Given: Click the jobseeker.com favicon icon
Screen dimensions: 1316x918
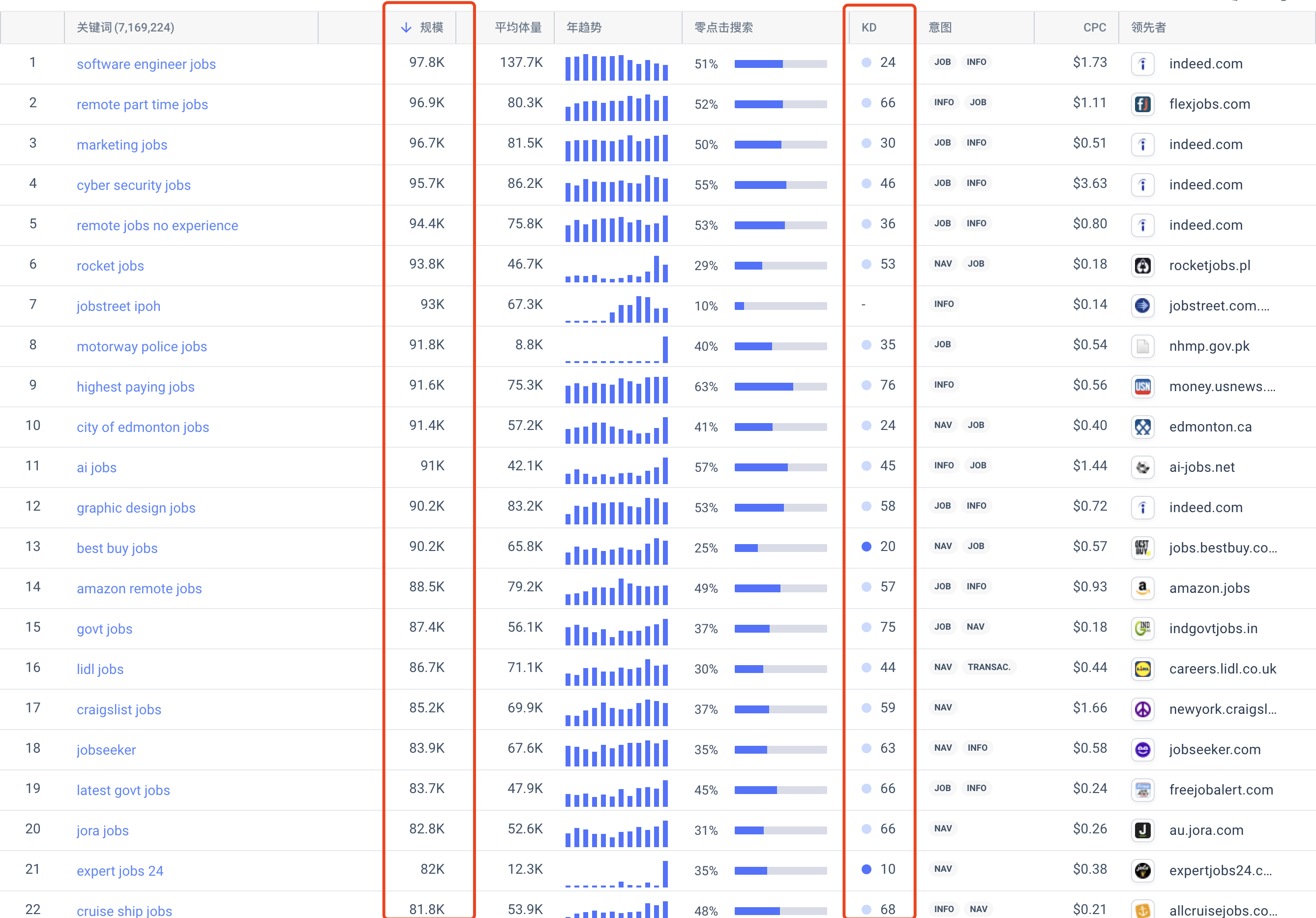Looking at the screenshot, I should coord(1142,749).
